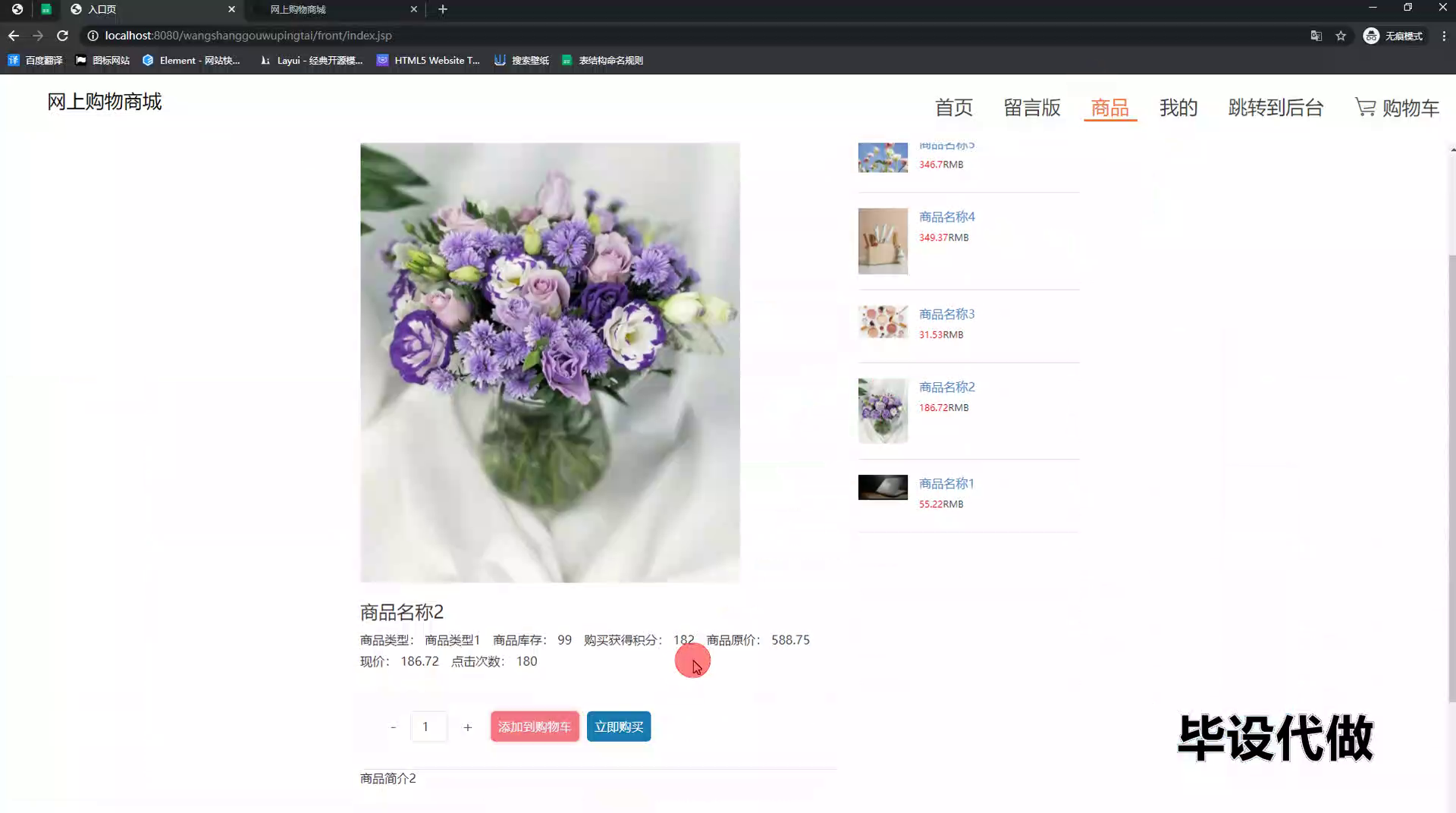The image size is (1456, 813).
Task: Click the 商品名称2 purple flowers thumbnail
Action: coord(883,410)
